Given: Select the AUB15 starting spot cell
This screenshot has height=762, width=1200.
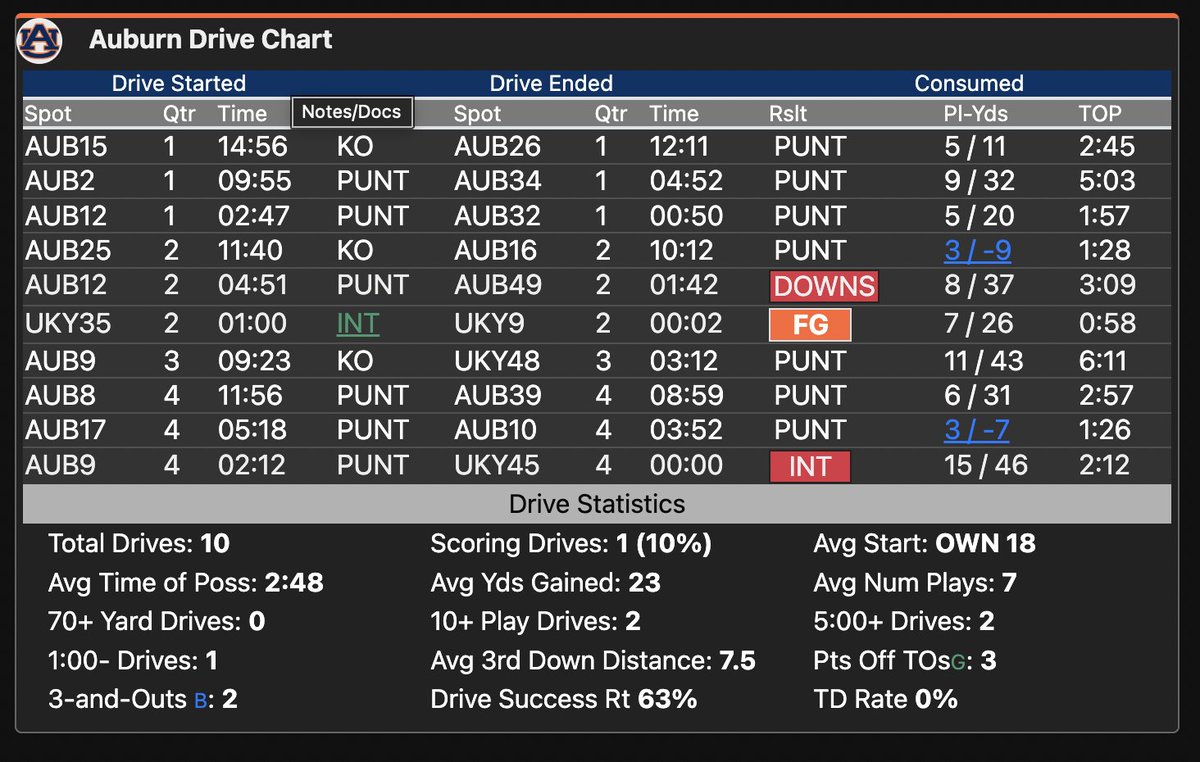Looking at the screenshot, I should (x=66, y=147).
